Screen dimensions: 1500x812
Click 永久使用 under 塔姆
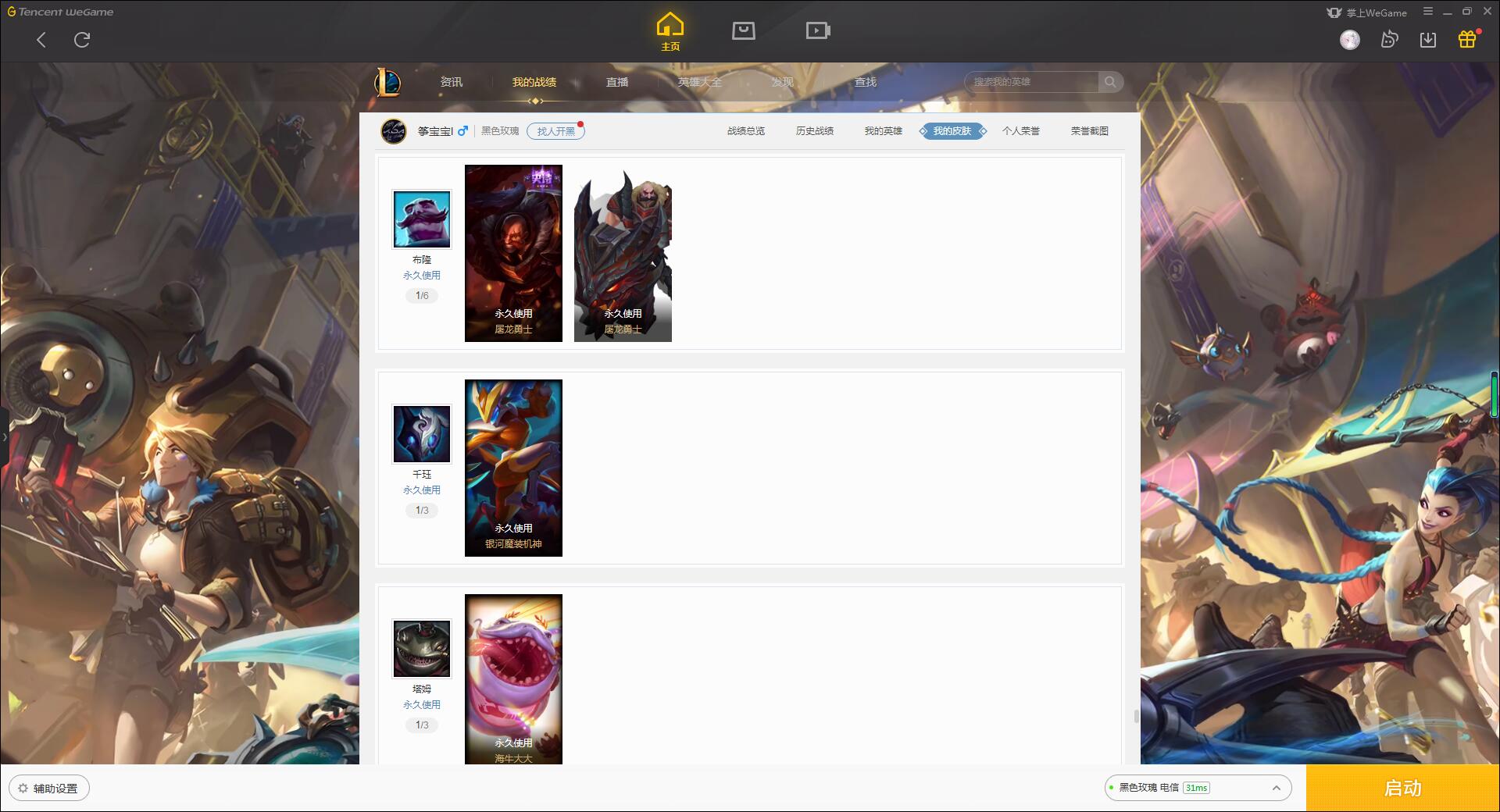pos(422,705)
